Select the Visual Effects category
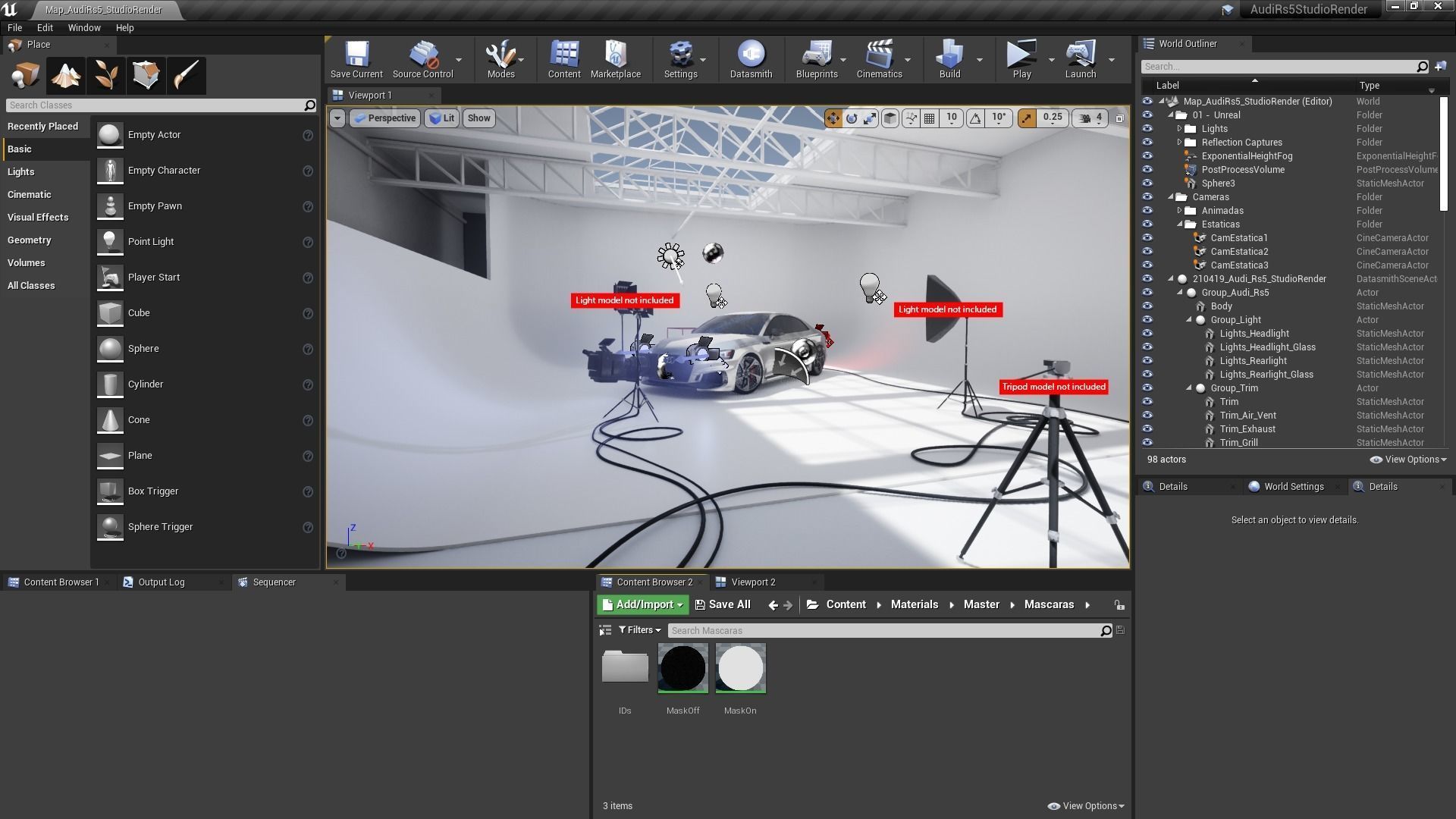Image resolution: width=1456 pixels, height=819 pixels. (x=38, y=218)
